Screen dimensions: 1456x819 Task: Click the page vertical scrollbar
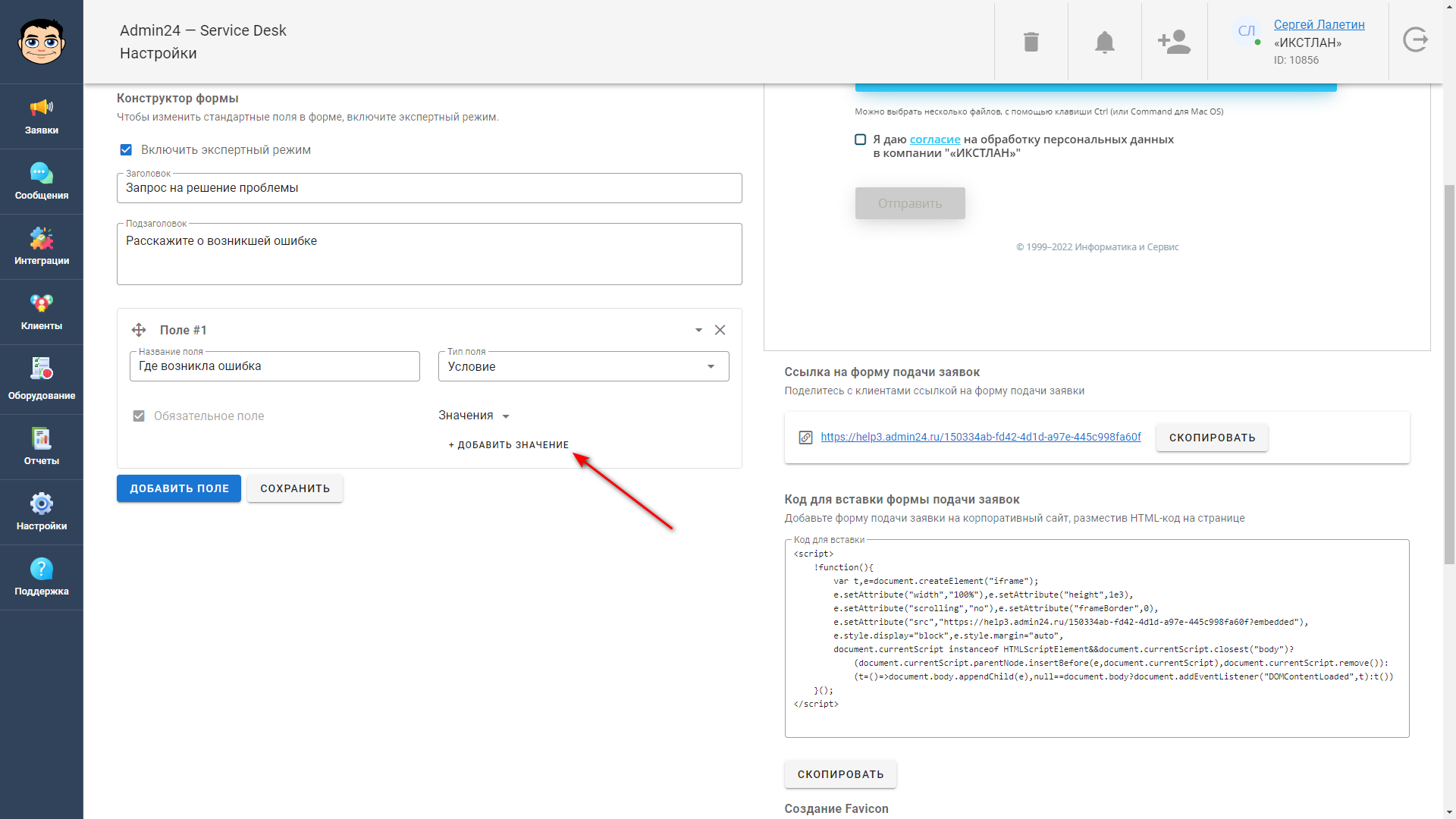(x=1449, y=375)
